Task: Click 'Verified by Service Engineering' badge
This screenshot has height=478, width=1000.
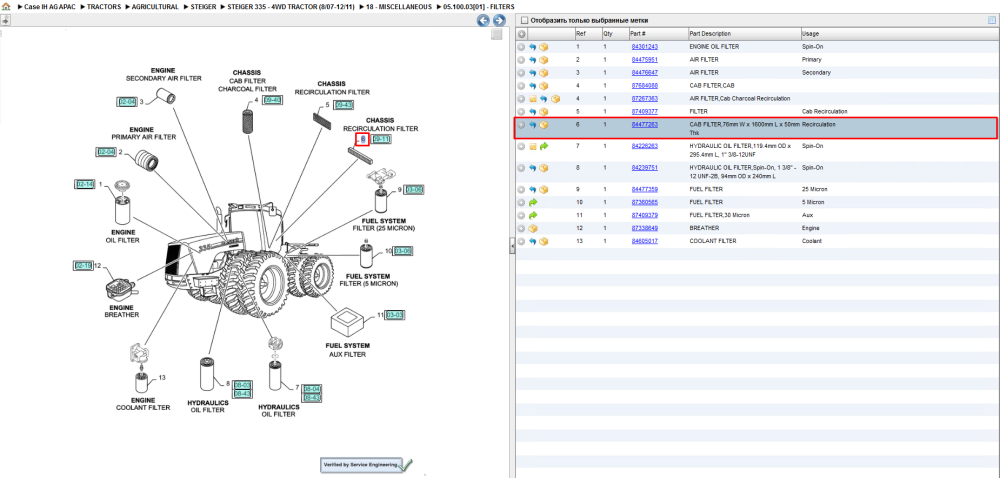Action: (x=366, y=465)
